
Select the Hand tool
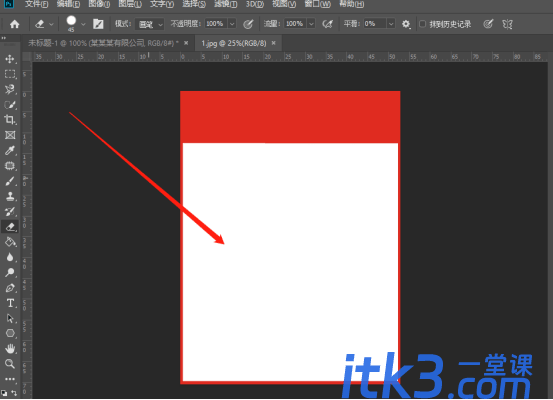10,349
